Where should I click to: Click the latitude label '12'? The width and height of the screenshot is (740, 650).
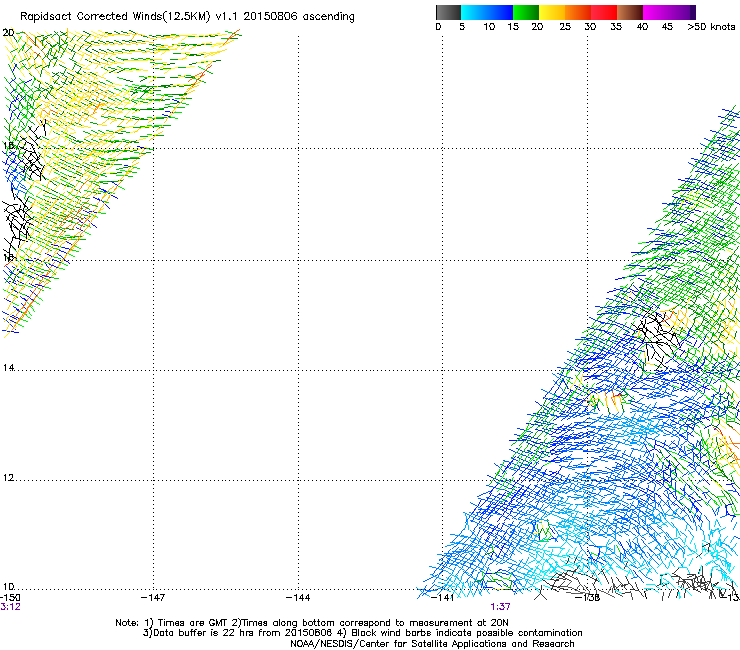point(8,478)
